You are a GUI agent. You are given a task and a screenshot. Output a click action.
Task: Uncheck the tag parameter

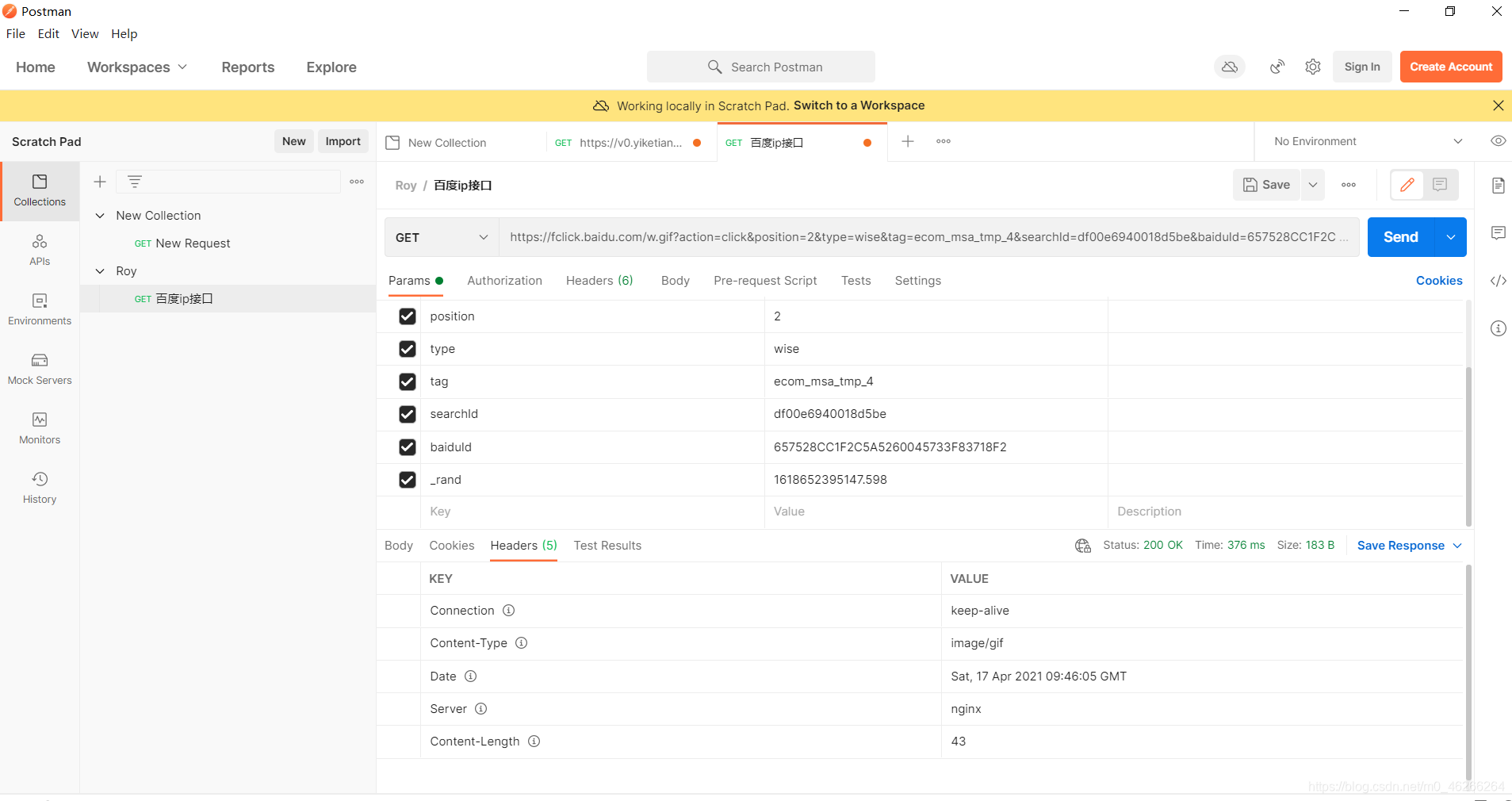tap(408, 382)
